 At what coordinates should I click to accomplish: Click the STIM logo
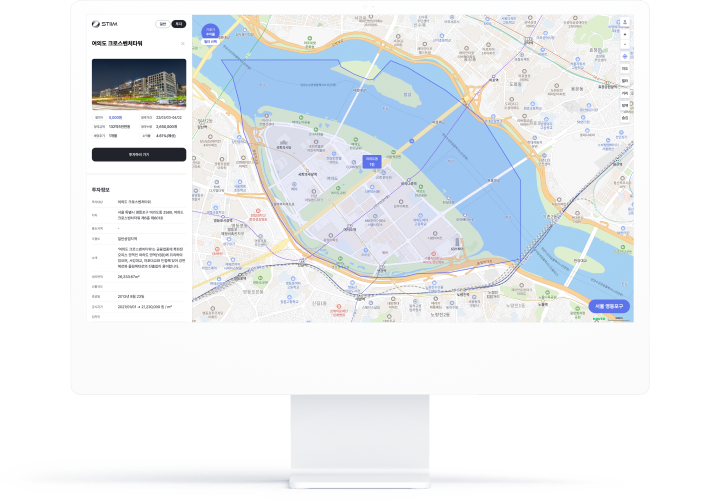pos(105,24)
